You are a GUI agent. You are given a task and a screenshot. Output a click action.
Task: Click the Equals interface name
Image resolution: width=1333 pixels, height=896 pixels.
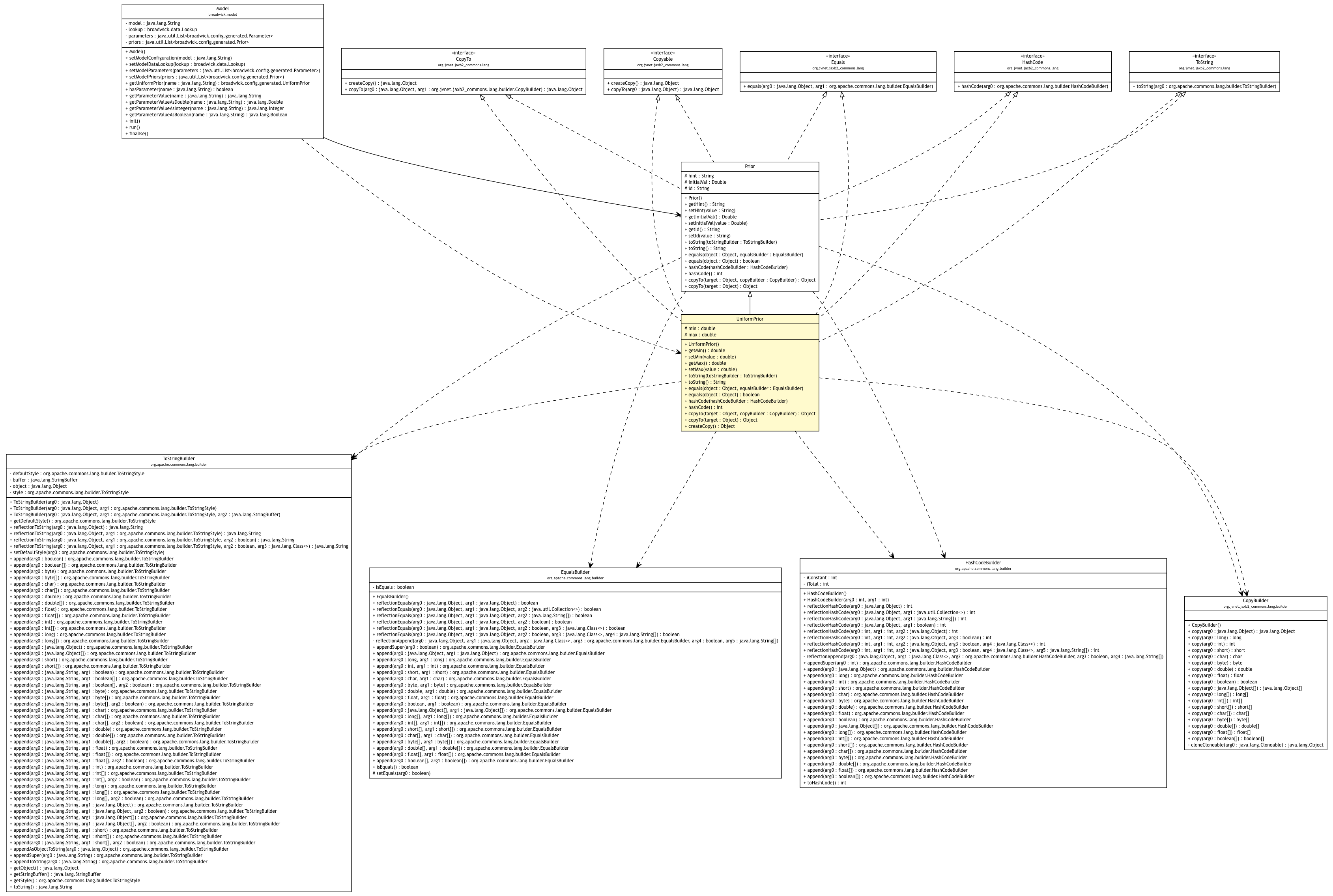pos(838,62)
